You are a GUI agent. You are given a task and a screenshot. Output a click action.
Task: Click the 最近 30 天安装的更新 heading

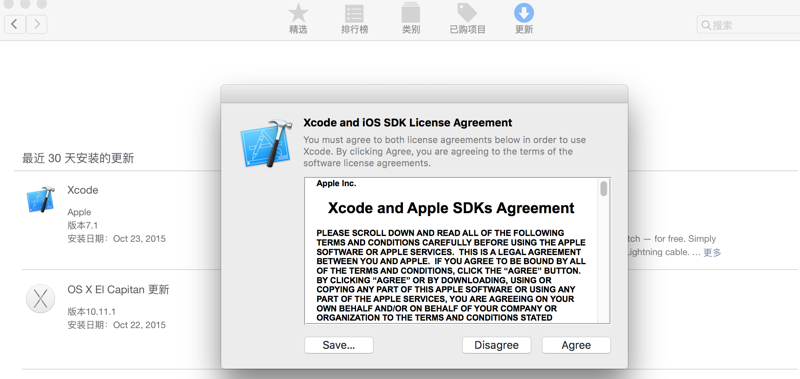[x=78, y=158]
